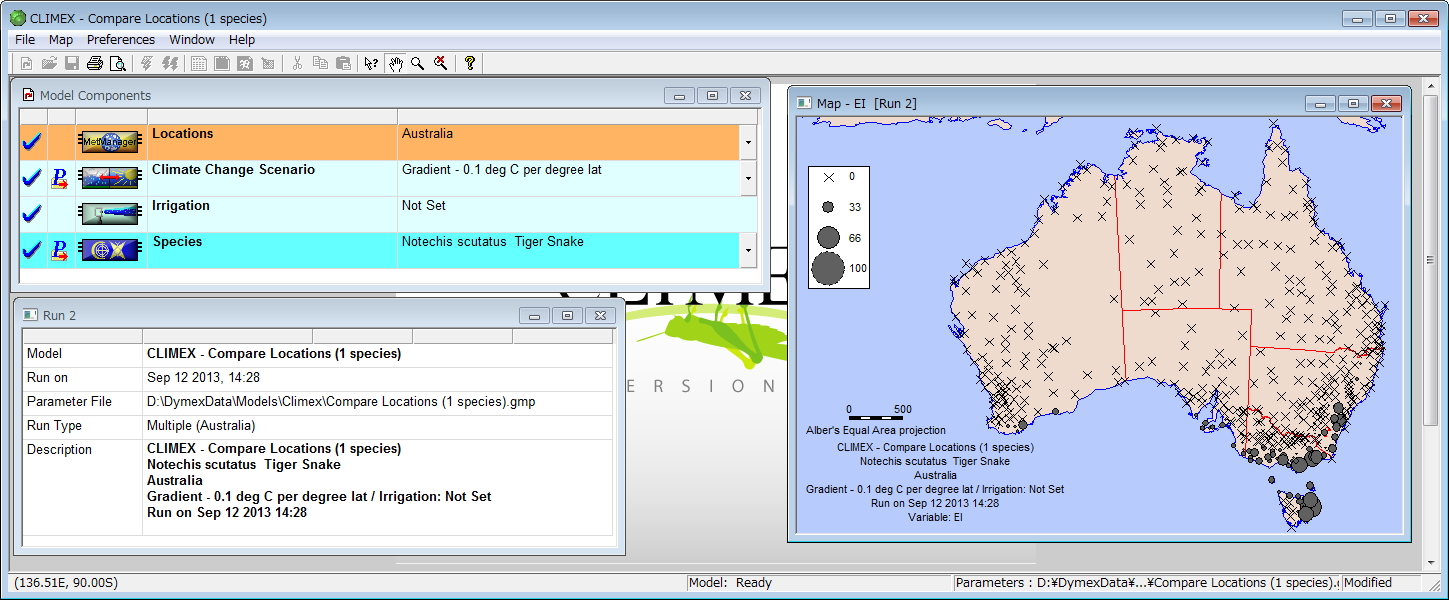The width and height of the screenshot is (1449, 600).
Task: Click the Copy toolbar icon
Action: [320, 63]
